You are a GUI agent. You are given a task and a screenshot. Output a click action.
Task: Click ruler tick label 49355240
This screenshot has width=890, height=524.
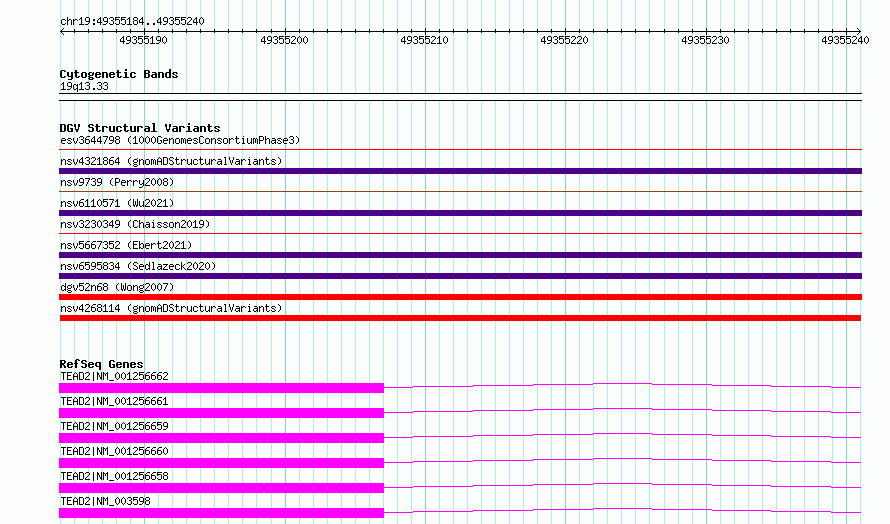tap(845, 40)
